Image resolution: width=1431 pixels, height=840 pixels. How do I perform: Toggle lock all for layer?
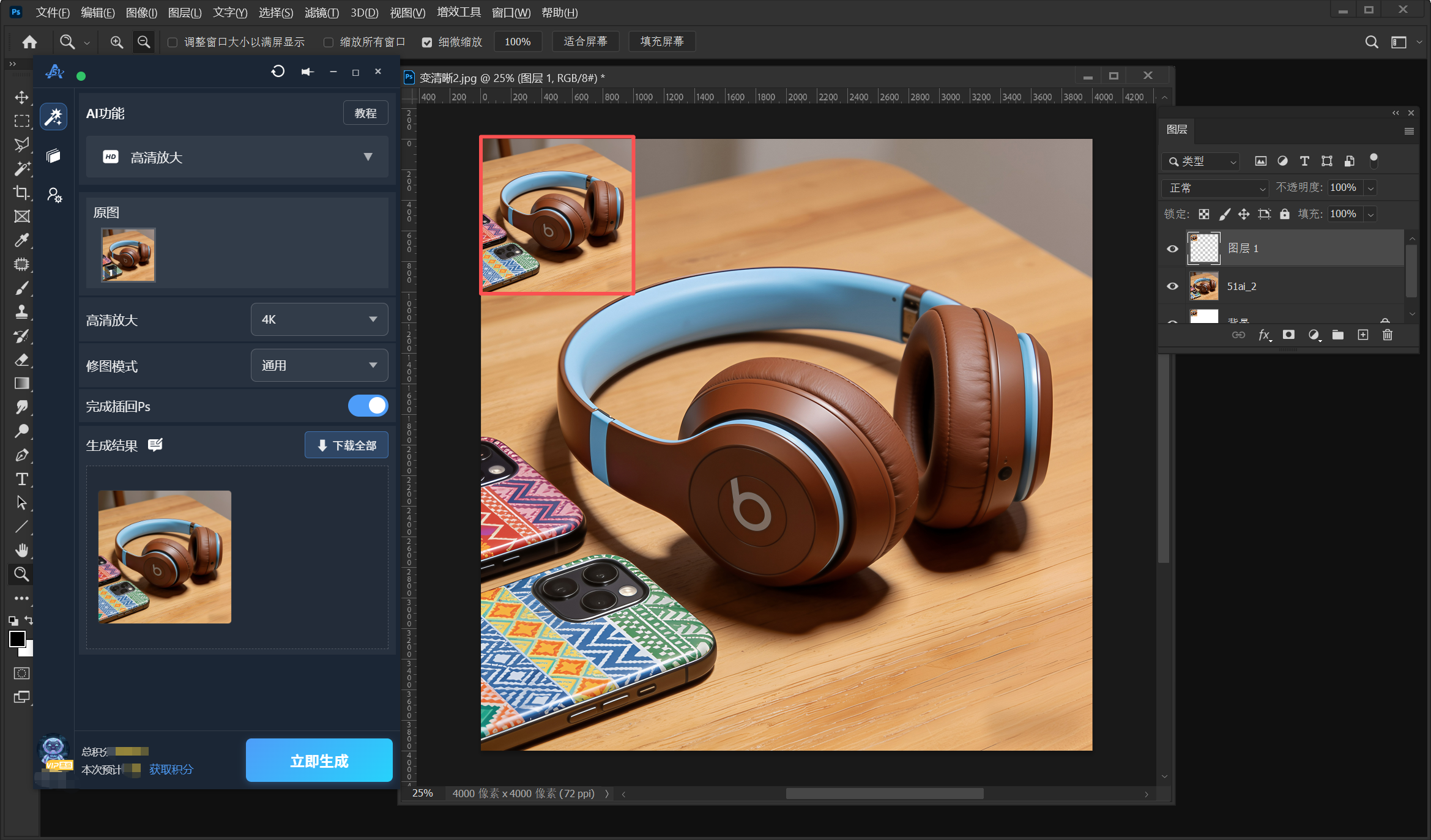click(1285, 214)
